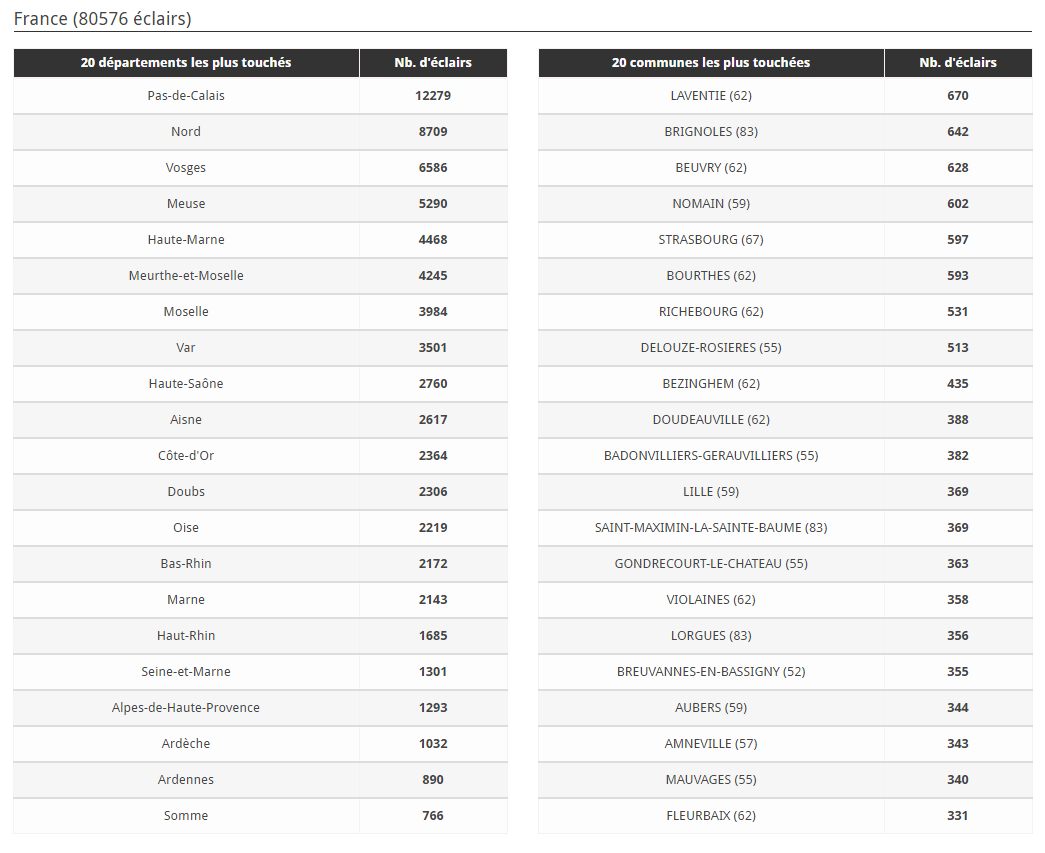
Task: Click the '20 communes les plus touchées' header
Action: point(711,63)
